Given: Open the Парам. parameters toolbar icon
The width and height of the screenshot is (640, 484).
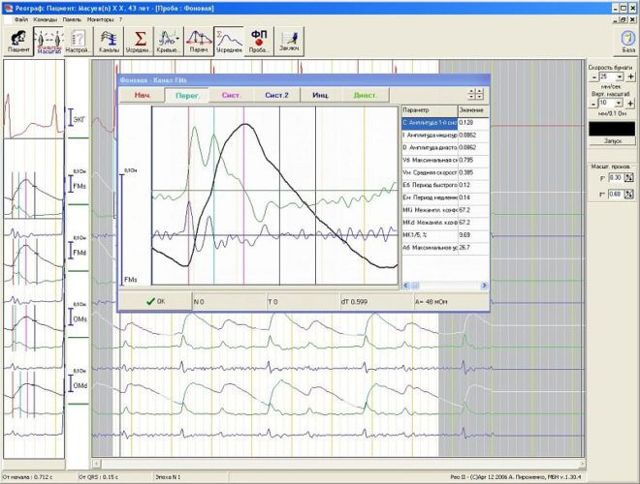Looking at the screenshot, I should (199, 39).
